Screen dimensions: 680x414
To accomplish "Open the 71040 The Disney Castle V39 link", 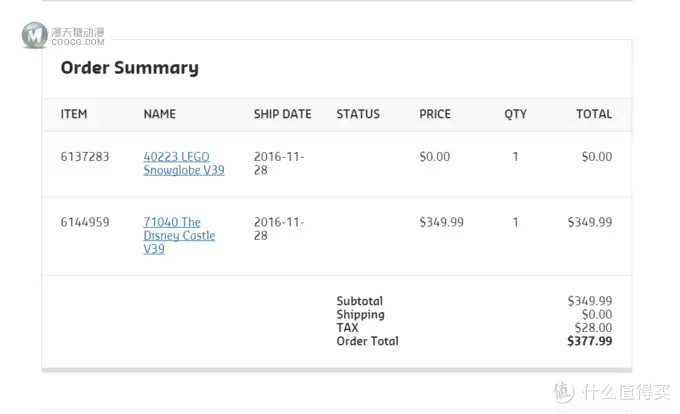I will (x=179, y=235).
